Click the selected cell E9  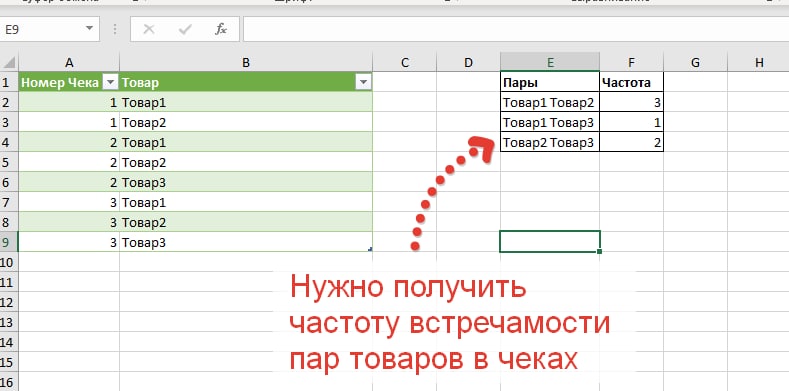550,241
